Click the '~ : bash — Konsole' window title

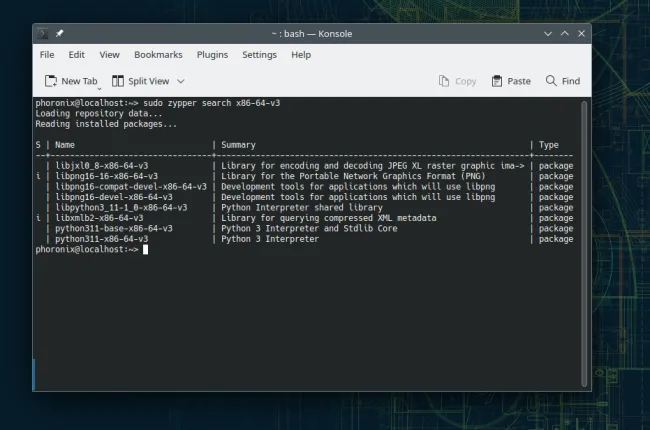312,34
